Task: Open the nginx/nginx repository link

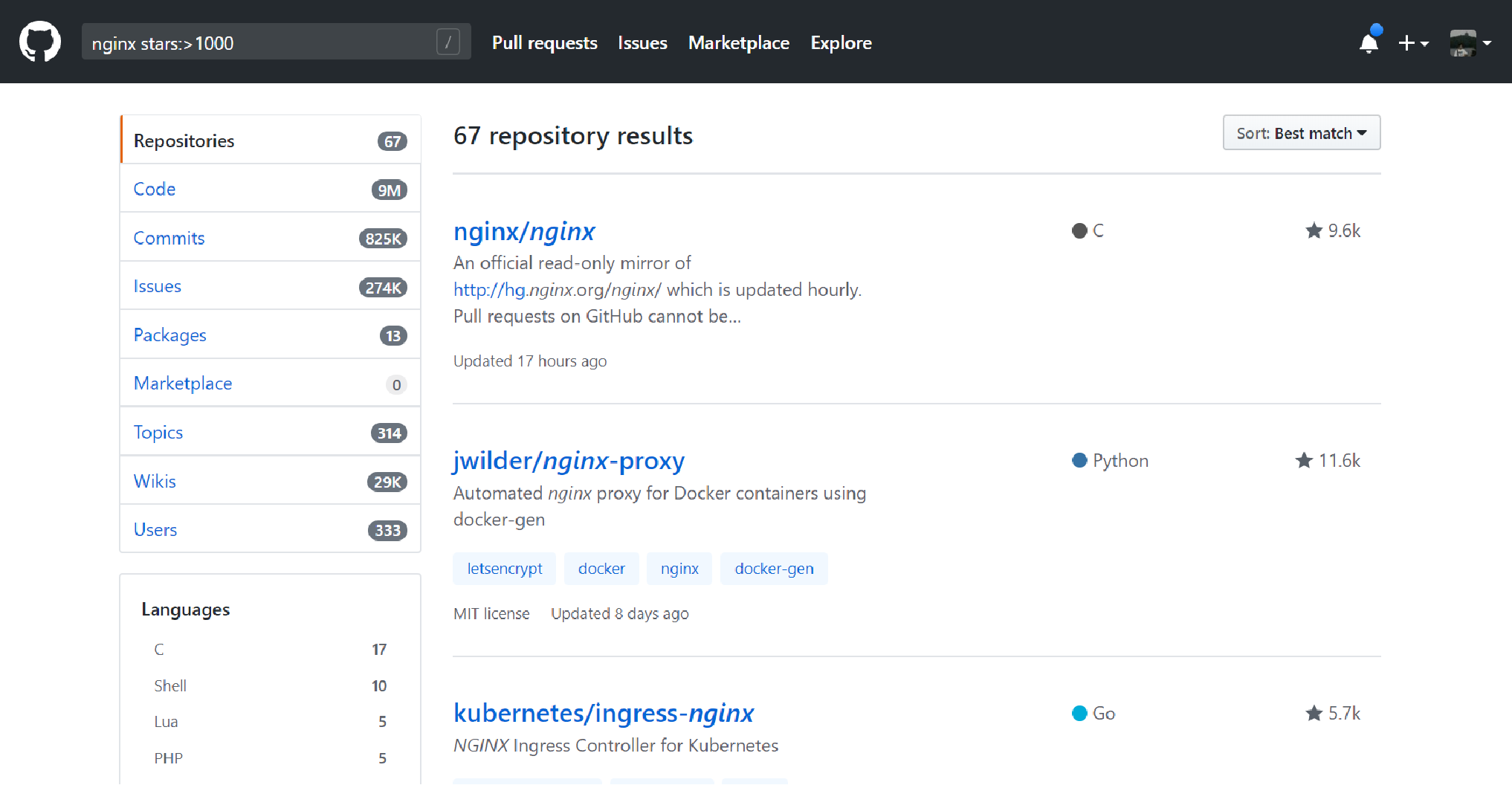Action: click(x=524, y=231)
